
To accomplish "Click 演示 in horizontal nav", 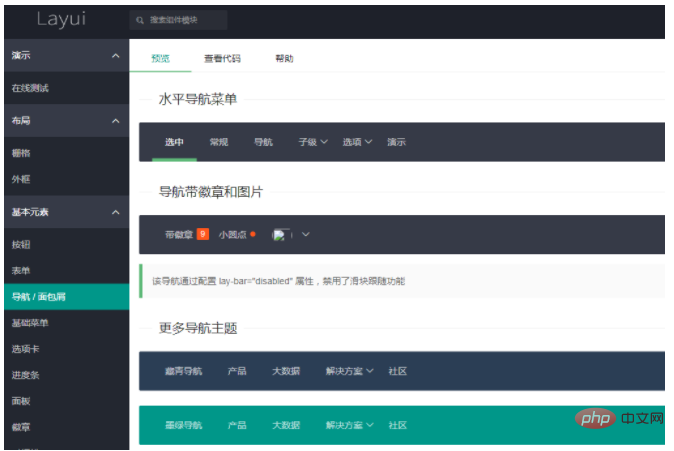I will (396, 142).
